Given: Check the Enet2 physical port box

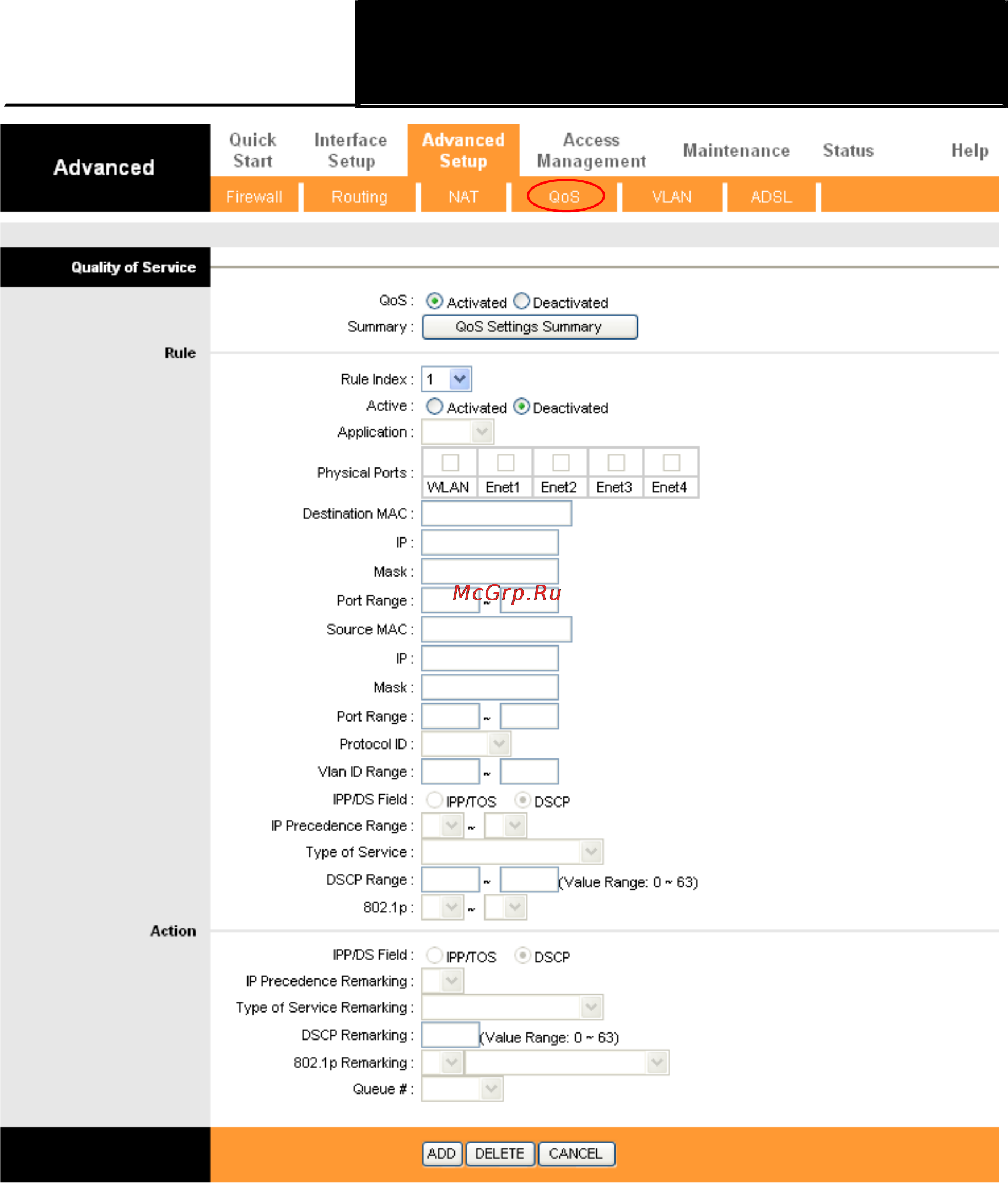Looking at the screenshot, I should 560,462.
